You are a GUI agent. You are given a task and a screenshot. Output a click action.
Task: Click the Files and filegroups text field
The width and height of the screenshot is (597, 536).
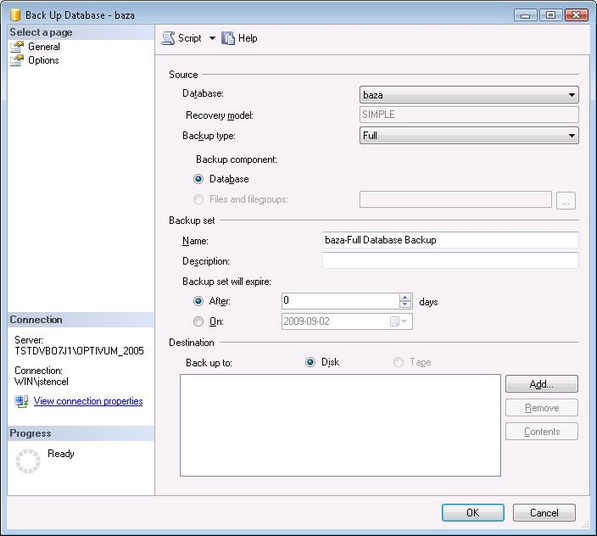[455, 199]
